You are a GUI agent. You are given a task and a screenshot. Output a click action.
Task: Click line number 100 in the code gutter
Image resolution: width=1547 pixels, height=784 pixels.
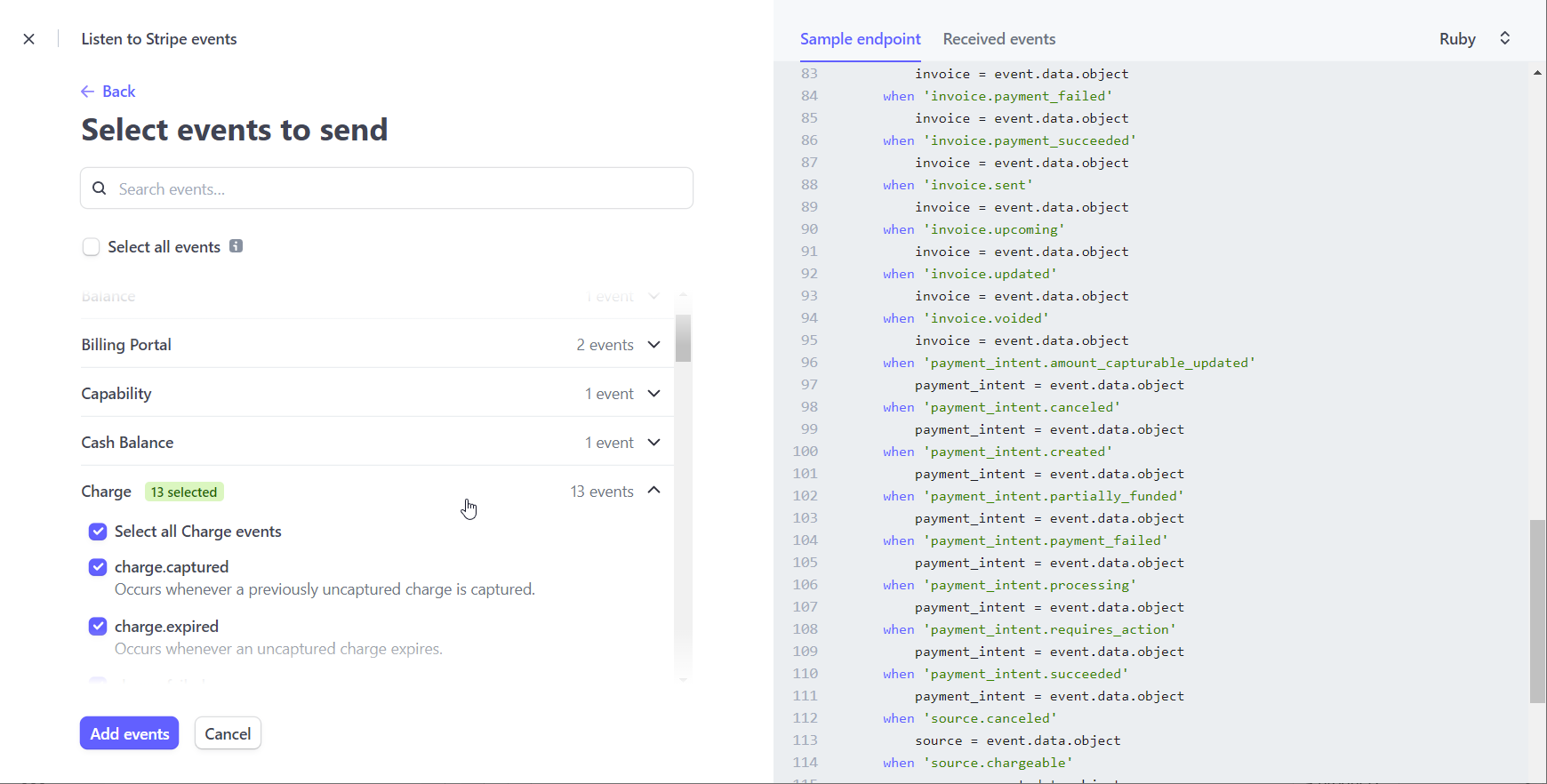[x=806, y=452]
